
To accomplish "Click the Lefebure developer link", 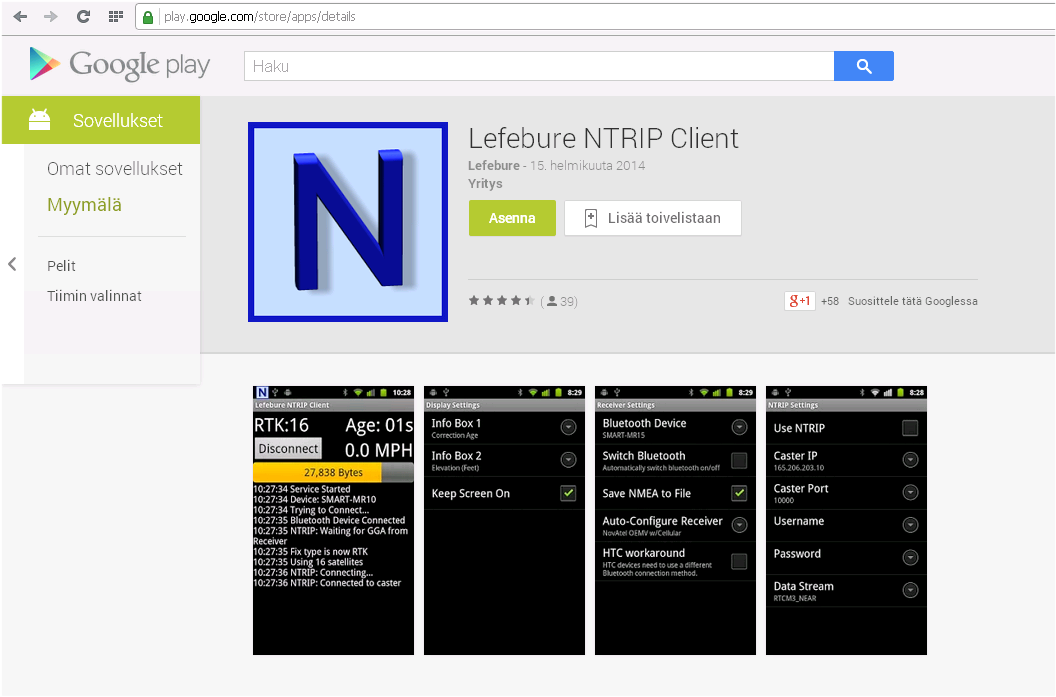I will (x=494, y=166).
